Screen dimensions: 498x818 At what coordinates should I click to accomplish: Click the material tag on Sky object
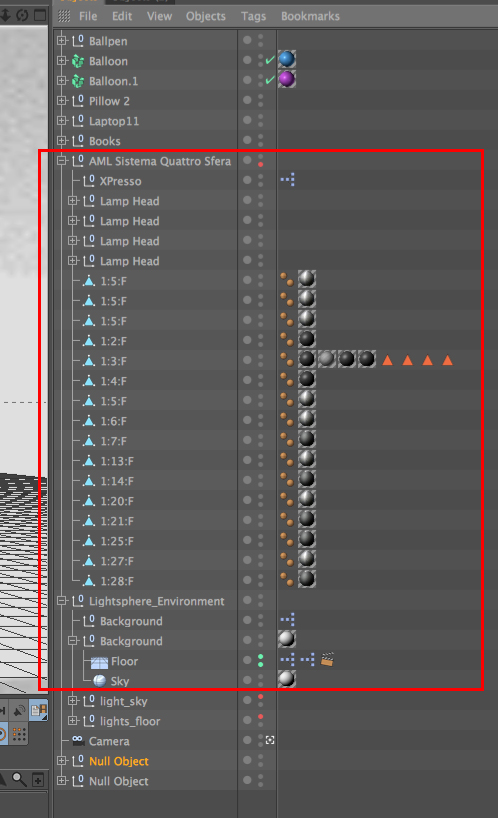pyautogui.click(x=287, y=679)
